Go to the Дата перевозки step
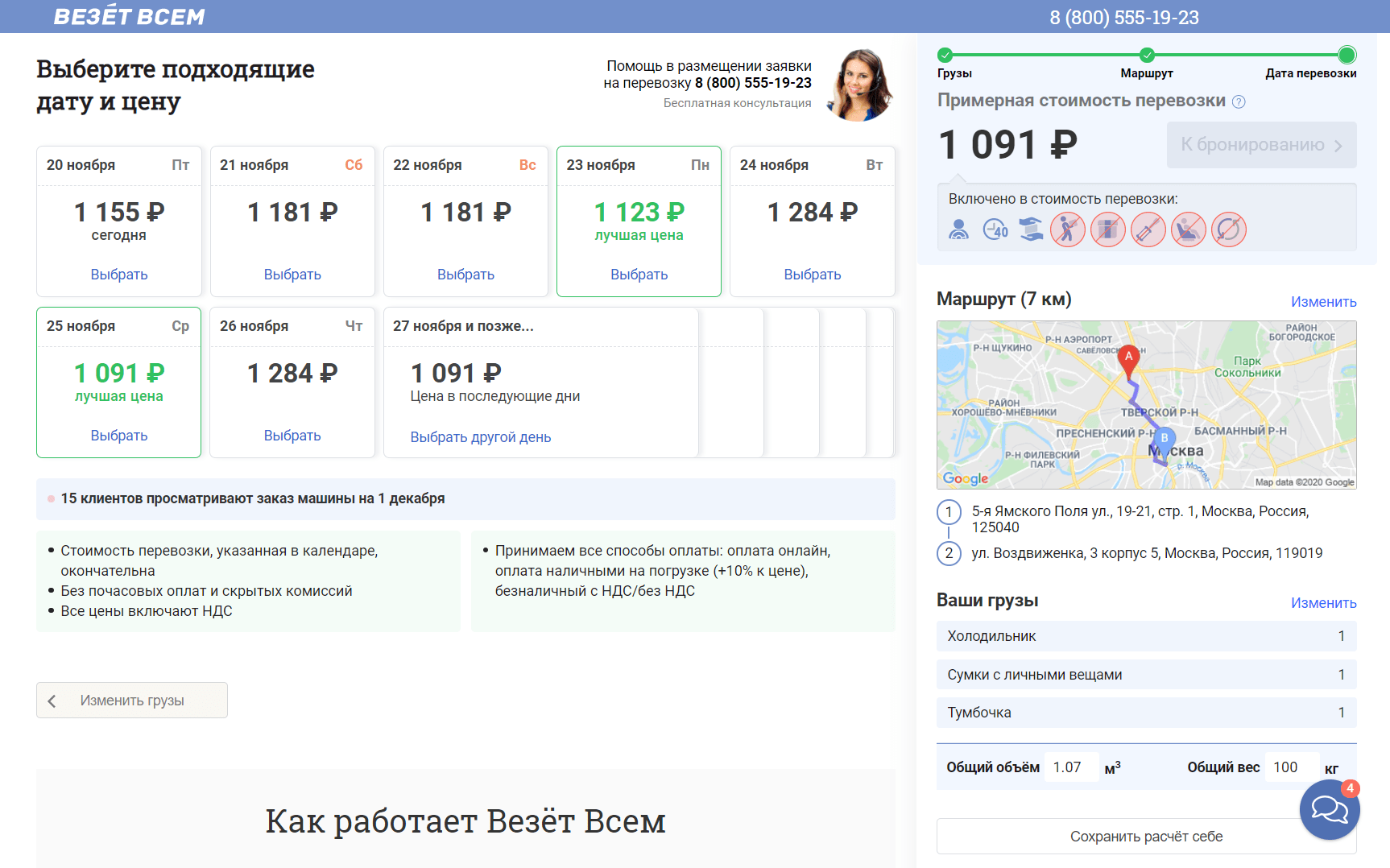 tap(1347, 55)
